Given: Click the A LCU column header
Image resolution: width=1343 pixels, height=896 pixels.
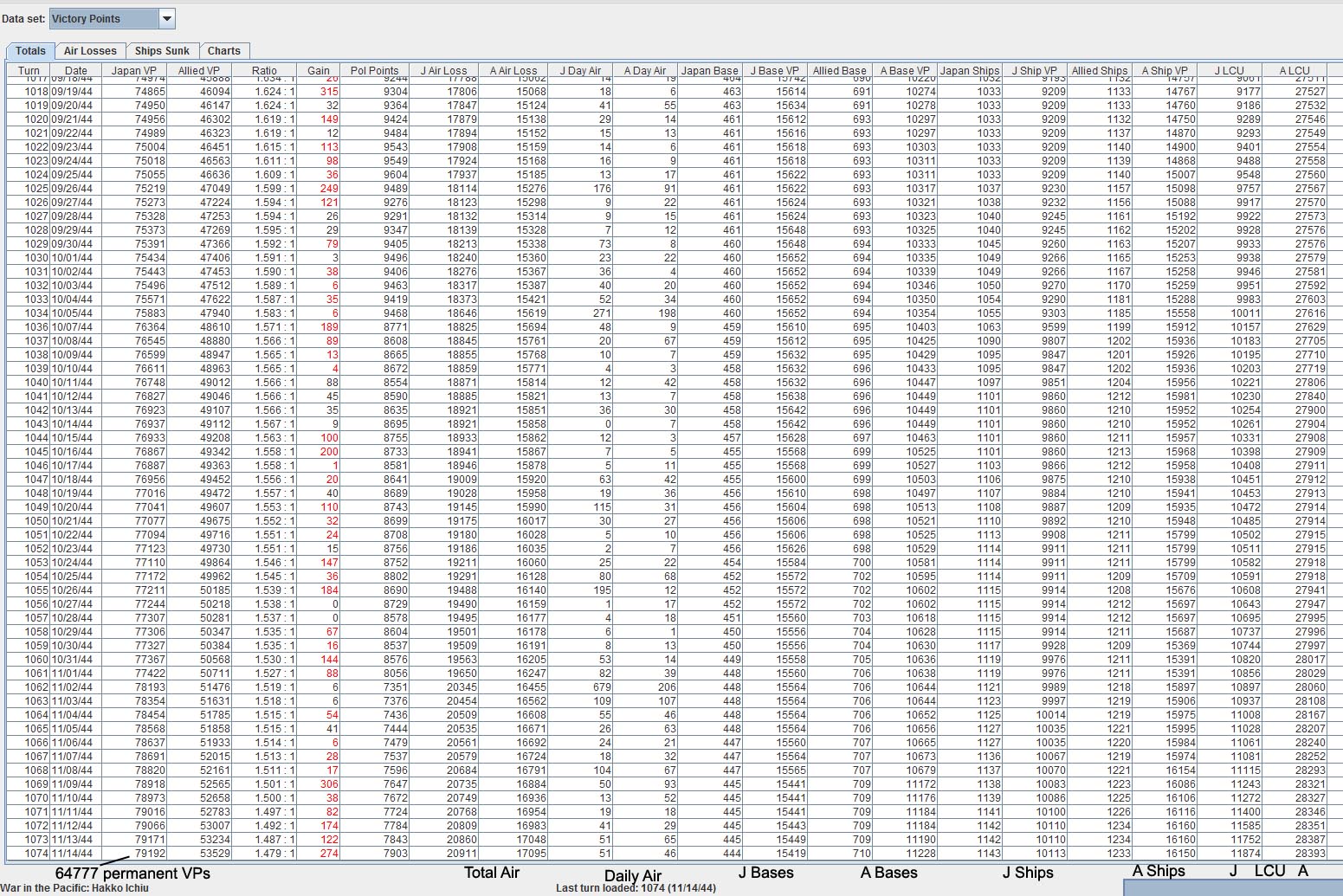Looking at the screenshot, I should pos(1294,70).
